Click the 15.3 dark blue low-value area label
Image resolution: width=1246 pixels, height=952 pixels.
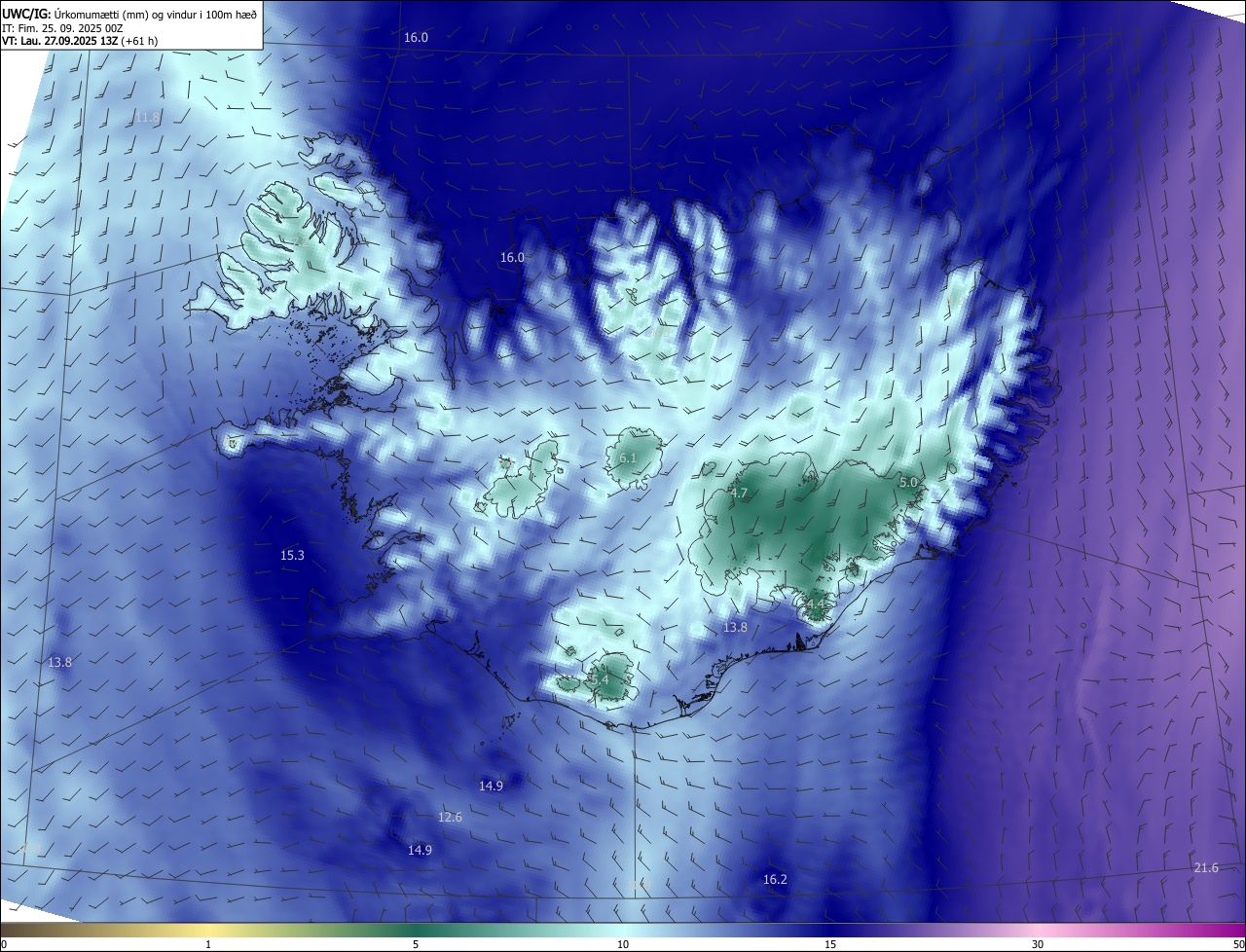(292, 556)
